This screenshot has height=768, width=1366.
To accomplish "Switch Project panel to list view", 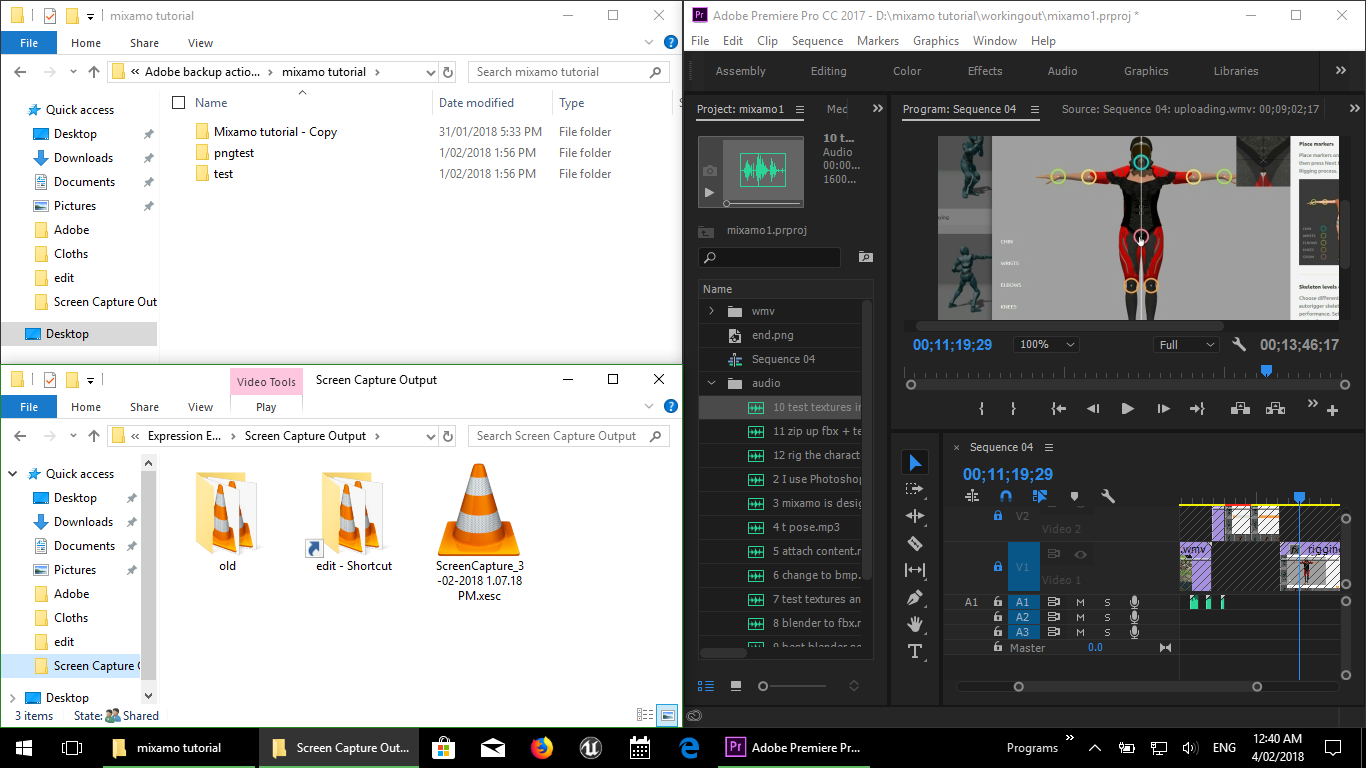I will coord(706,686).
